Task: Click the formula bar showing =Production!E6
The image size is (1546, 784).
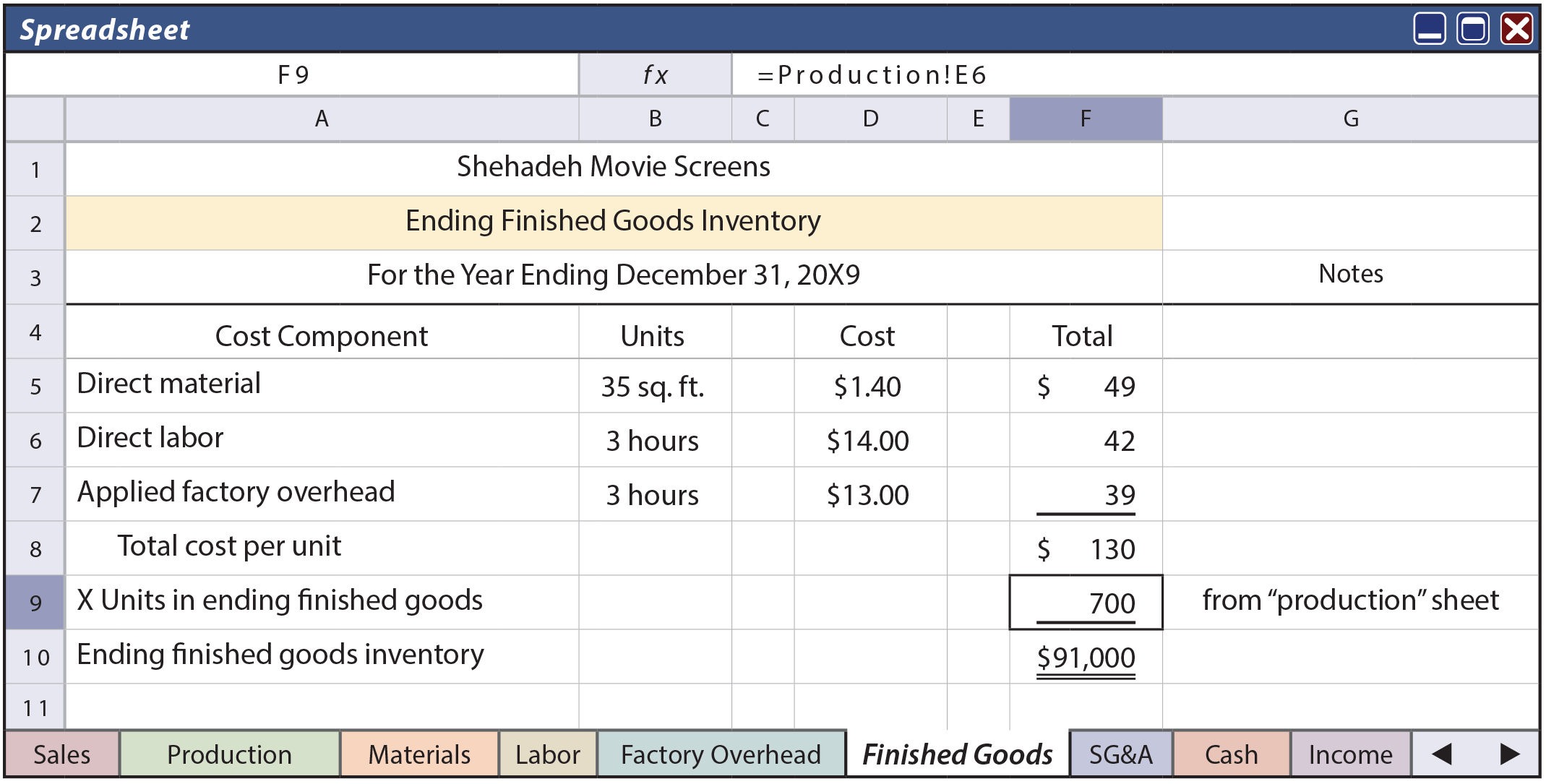Action: click(x=1135, y=74)
